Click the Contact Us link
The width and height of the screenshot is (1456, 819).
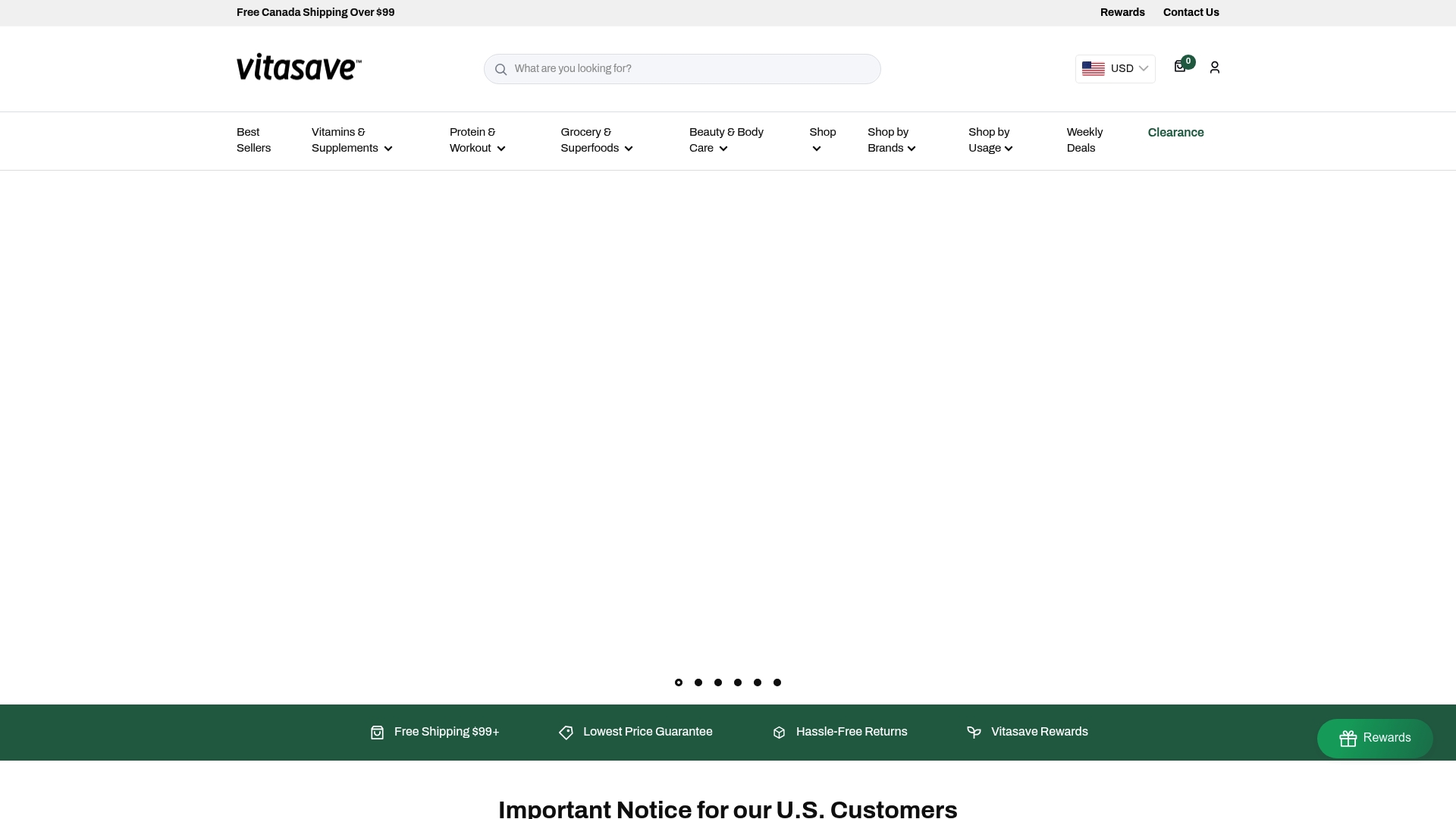point(1191,12)
